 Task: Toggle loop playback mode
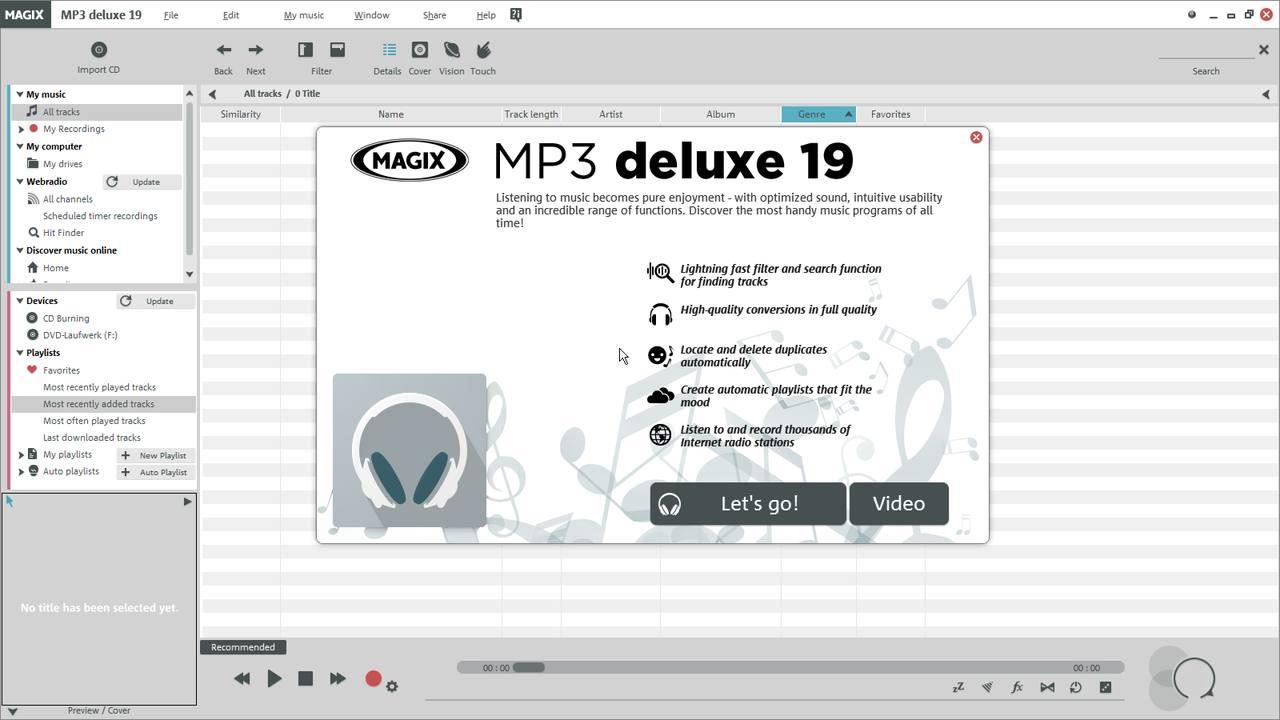click(1075, 687)
